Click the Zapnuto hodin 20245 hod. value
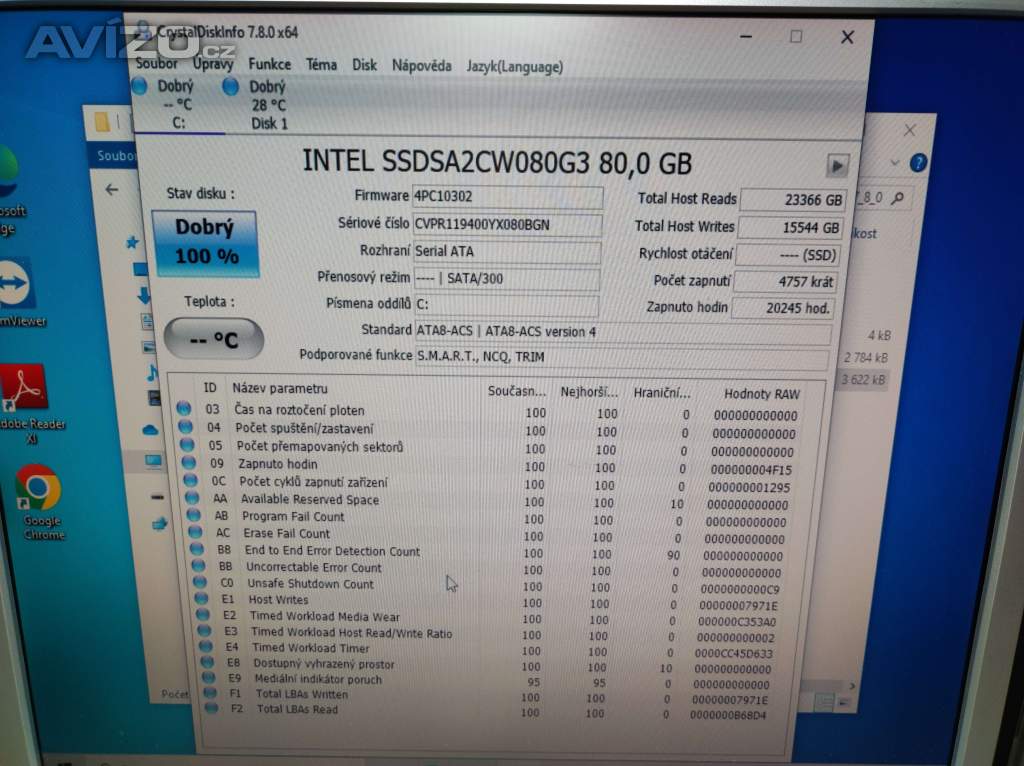This screenshot has height=766, width=1024. click(783, 308)
